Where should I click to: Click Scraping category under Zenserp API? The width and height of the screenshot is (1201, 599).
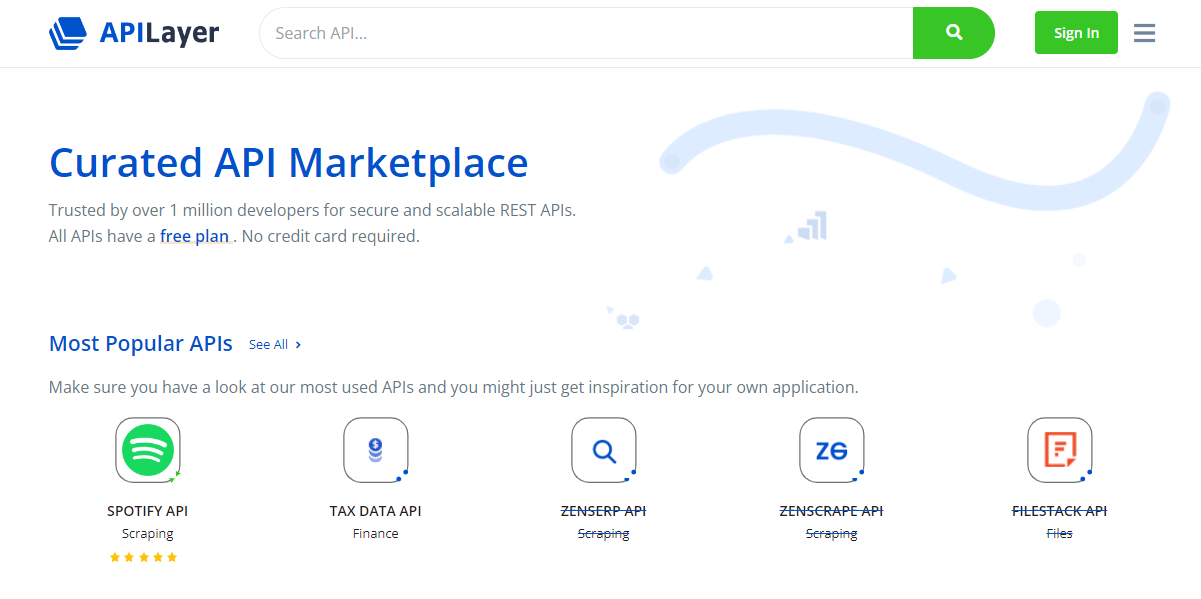[x=604, y=534]
